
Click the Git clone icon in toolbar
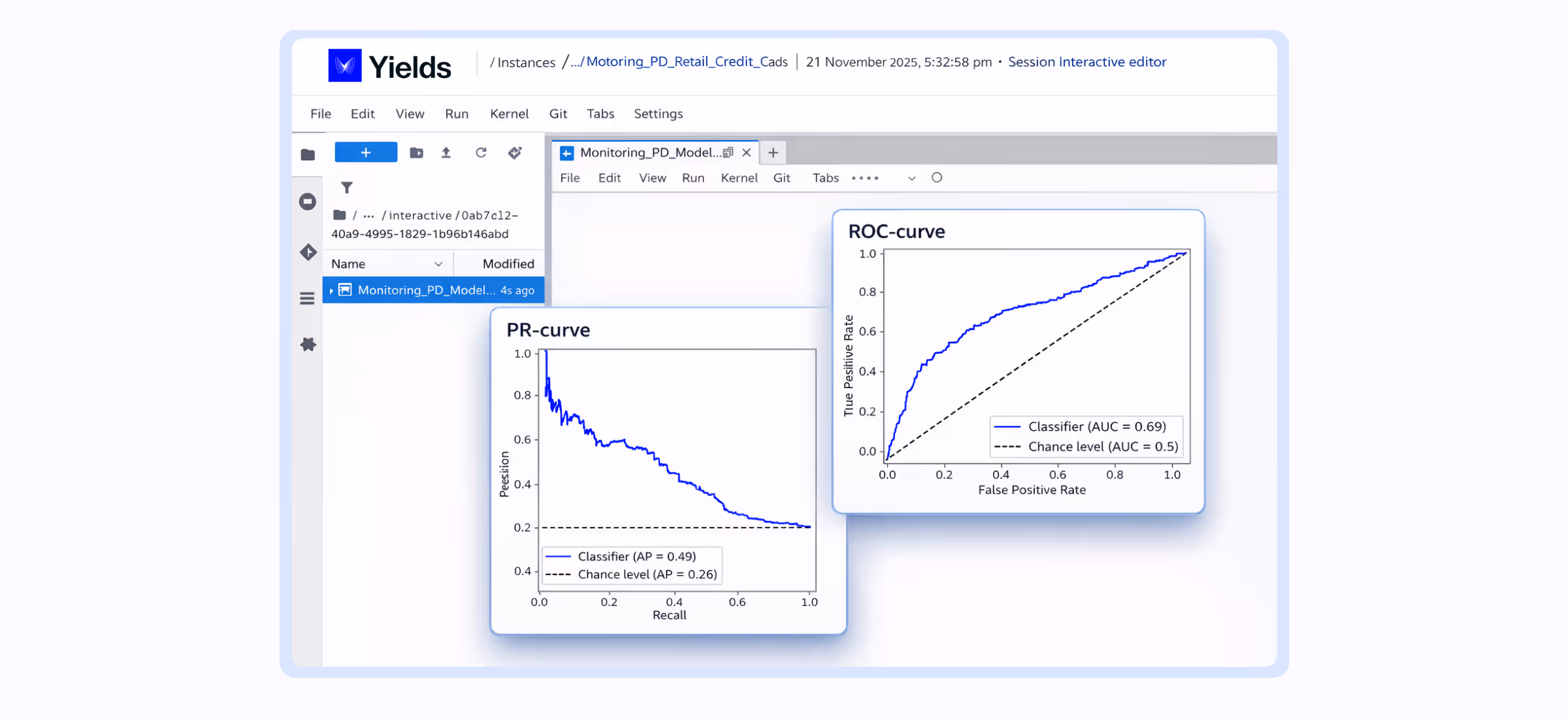click(x=515, y=153)
